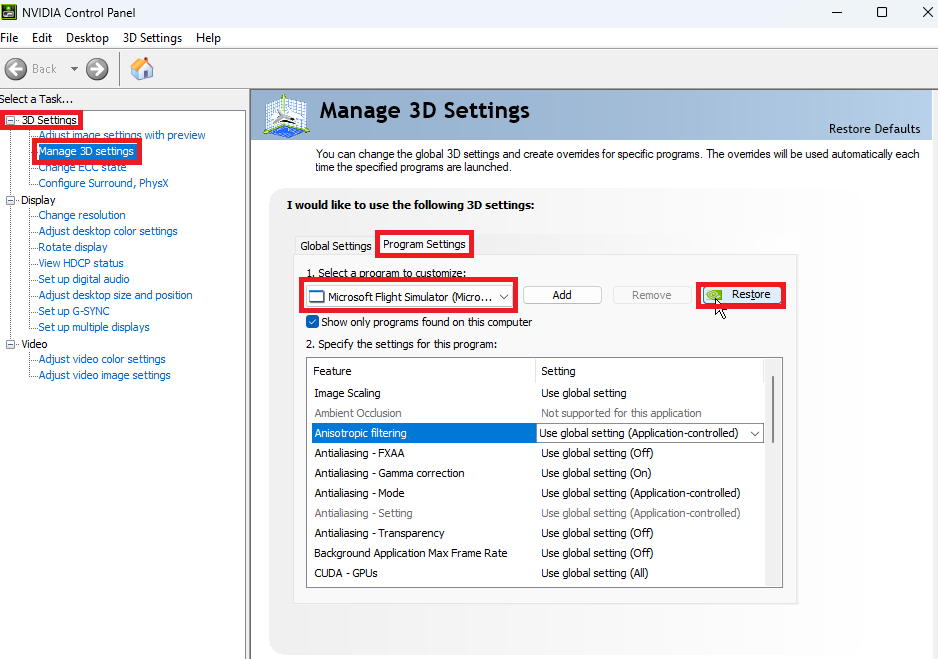This screenshot has width=938, height=659.
Task: Click the Home icon in toolbar
Action: [142, 68]
